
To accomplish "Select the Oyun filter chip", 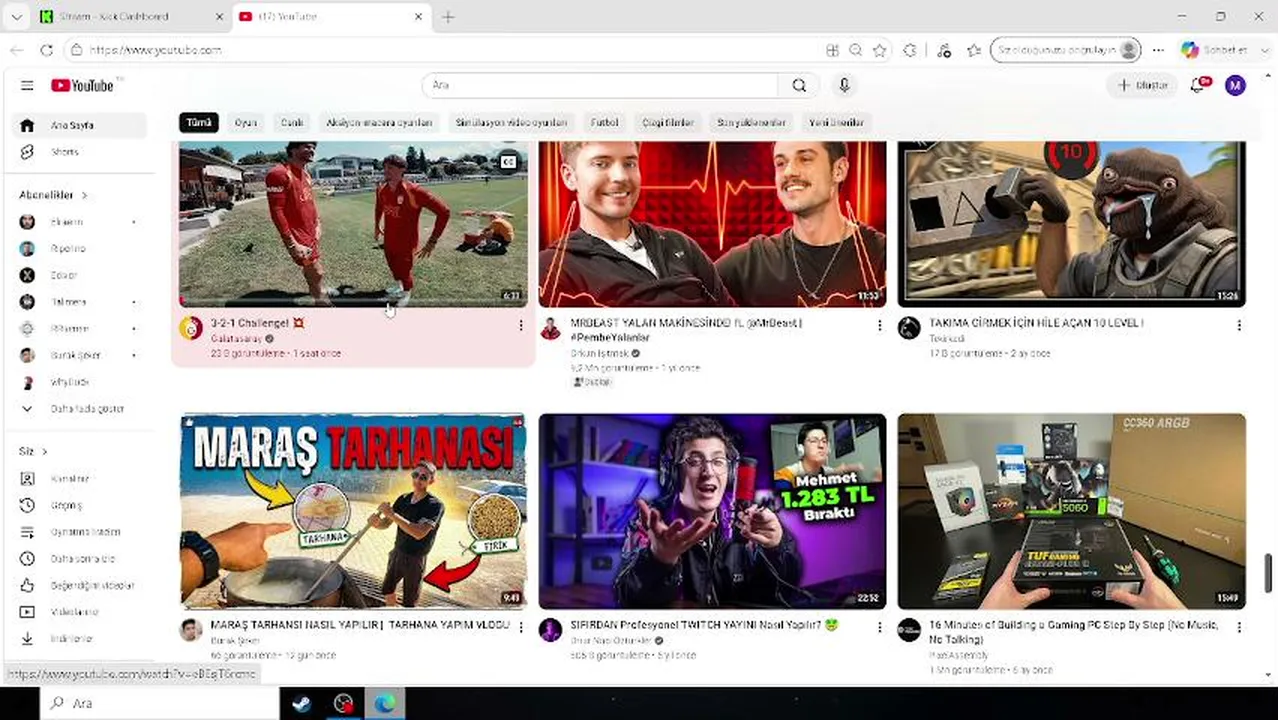I will [246, 122].
